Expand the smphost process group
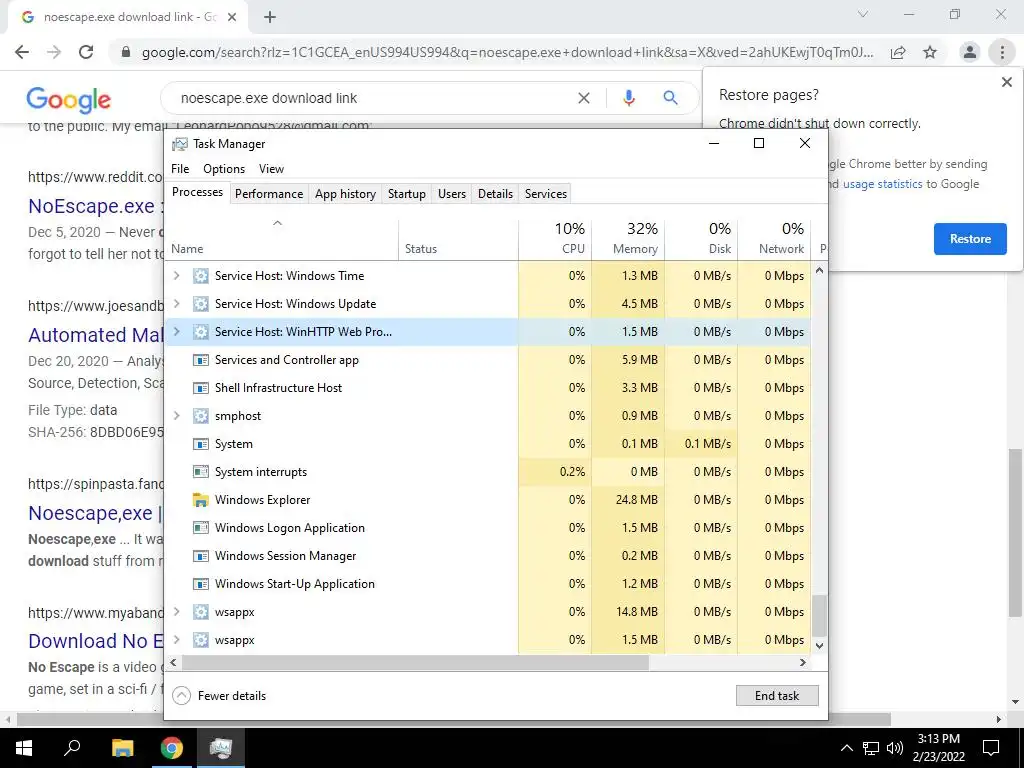 pos(176,416)
